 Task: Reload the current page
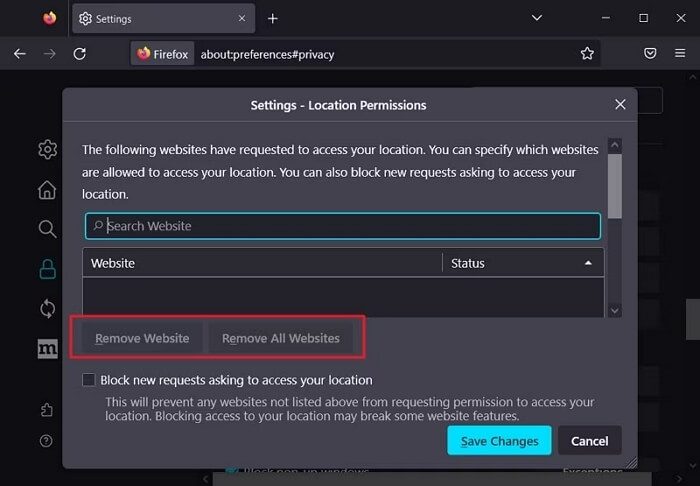click(79, 54)
